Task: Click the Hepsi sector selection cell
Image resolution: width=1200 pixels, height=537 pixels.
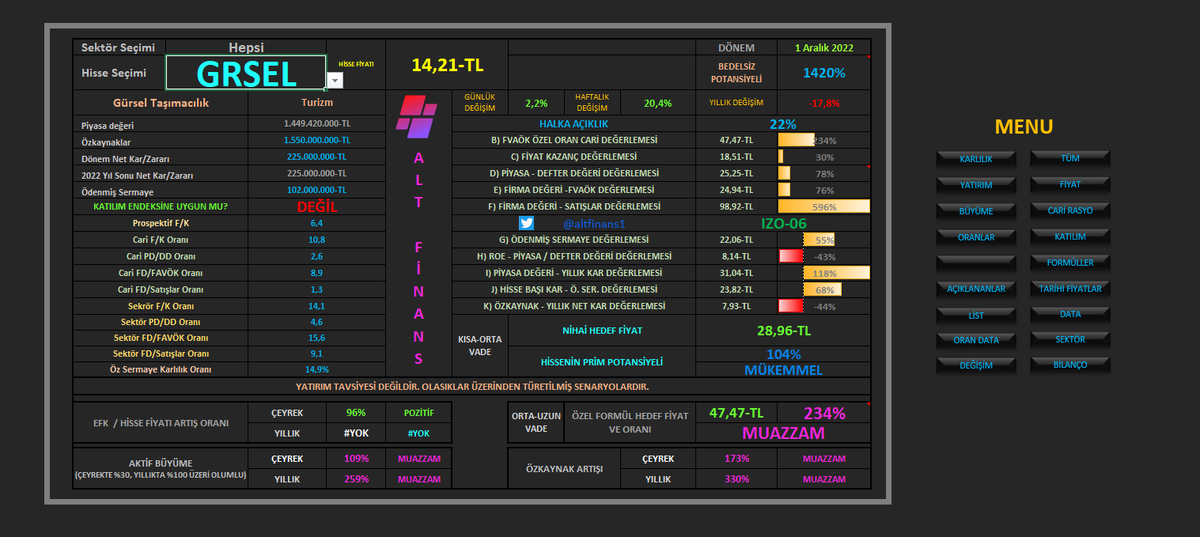Action: point(246,47)
